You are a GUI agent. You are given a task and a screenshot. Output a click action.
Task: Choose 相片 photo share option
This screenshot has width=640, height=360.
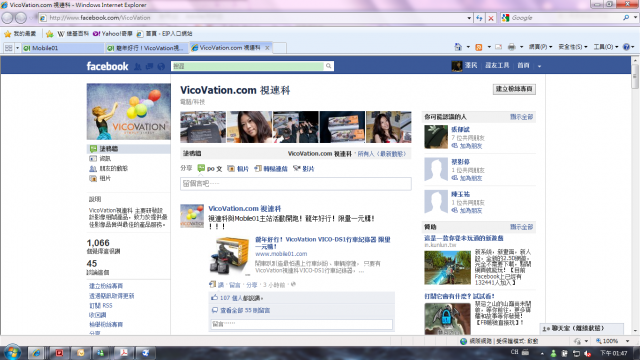(x=238, y=169)
